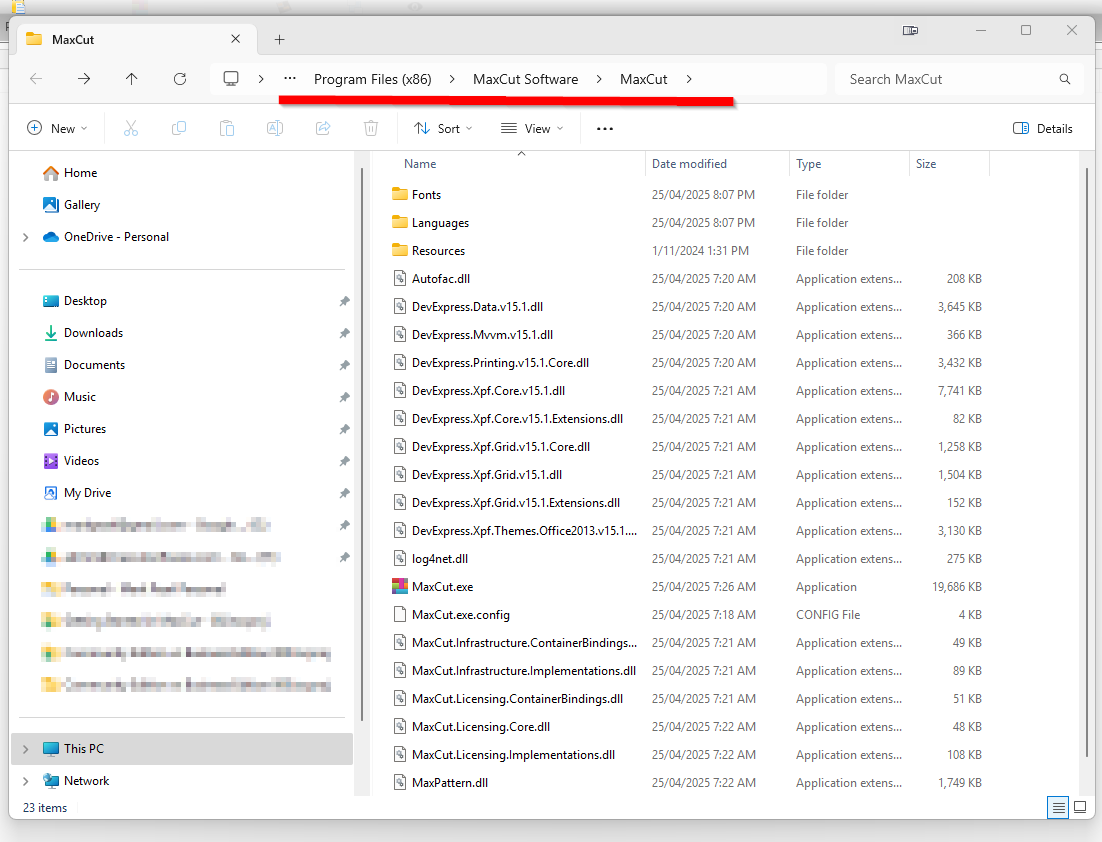Open the View dropdown menu

click(x=532, y=128)
